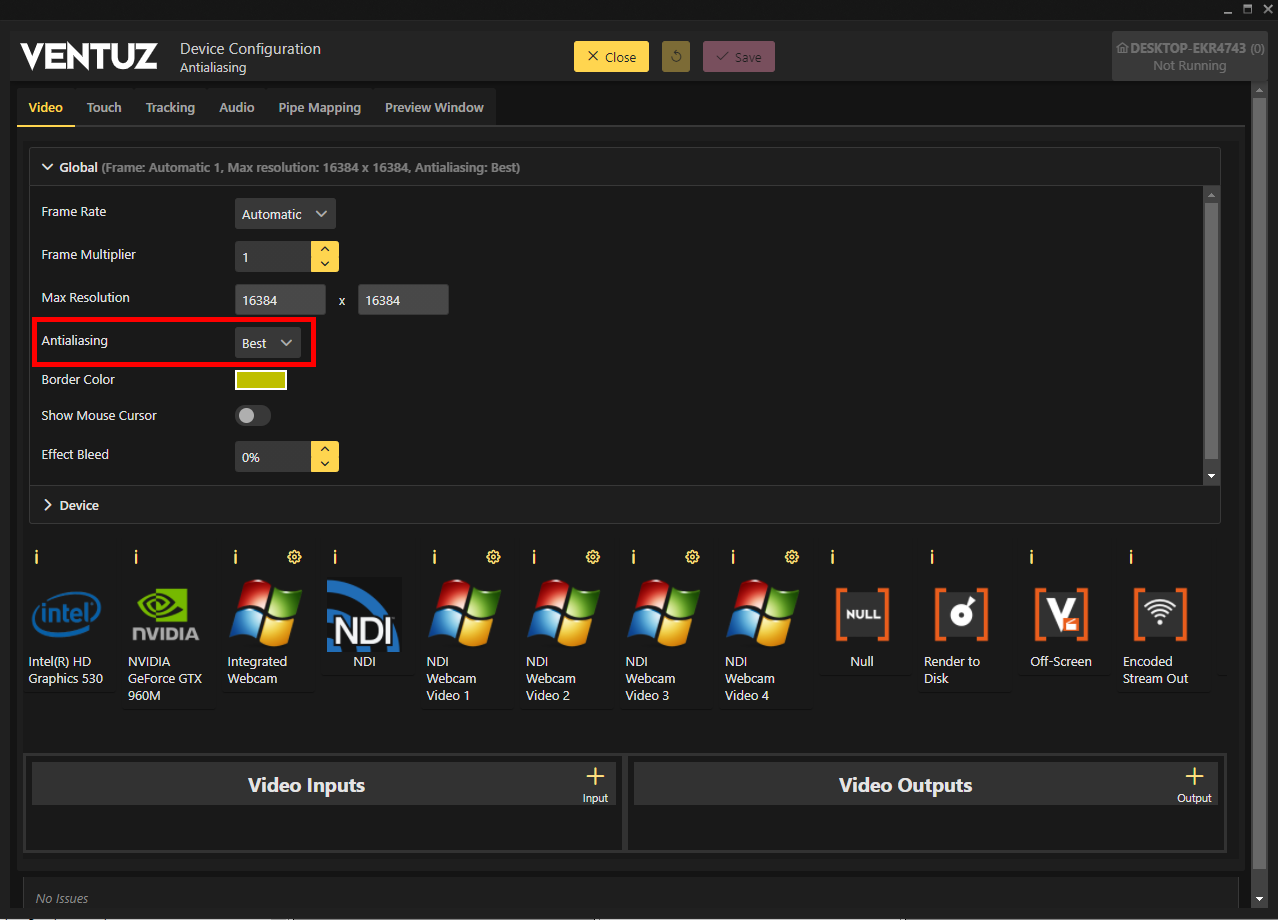Click the NDI device icon
This screenshot has height=920, width=1278.
click(x=364, y=615)
